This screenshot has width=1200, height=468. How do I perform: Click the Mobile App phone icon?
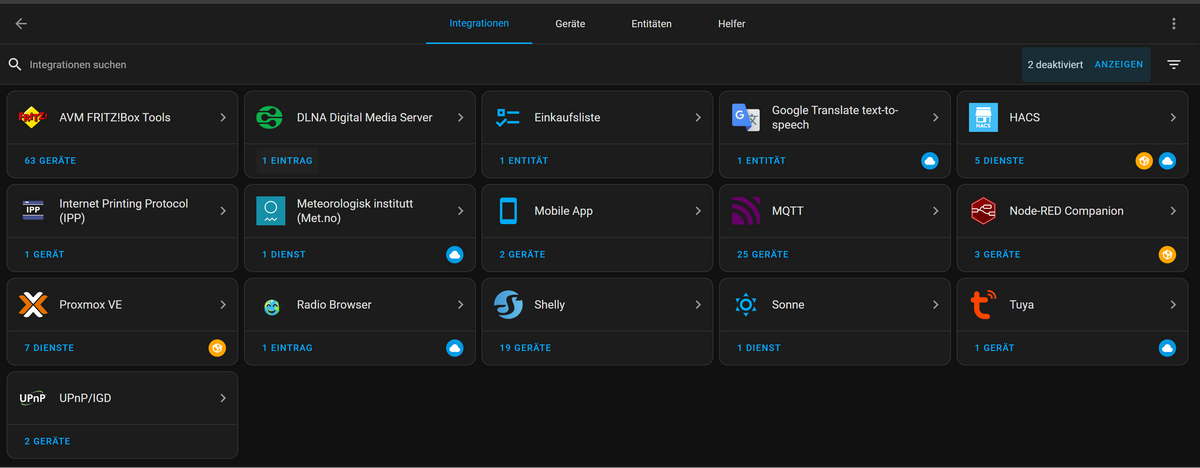point(508,211)
